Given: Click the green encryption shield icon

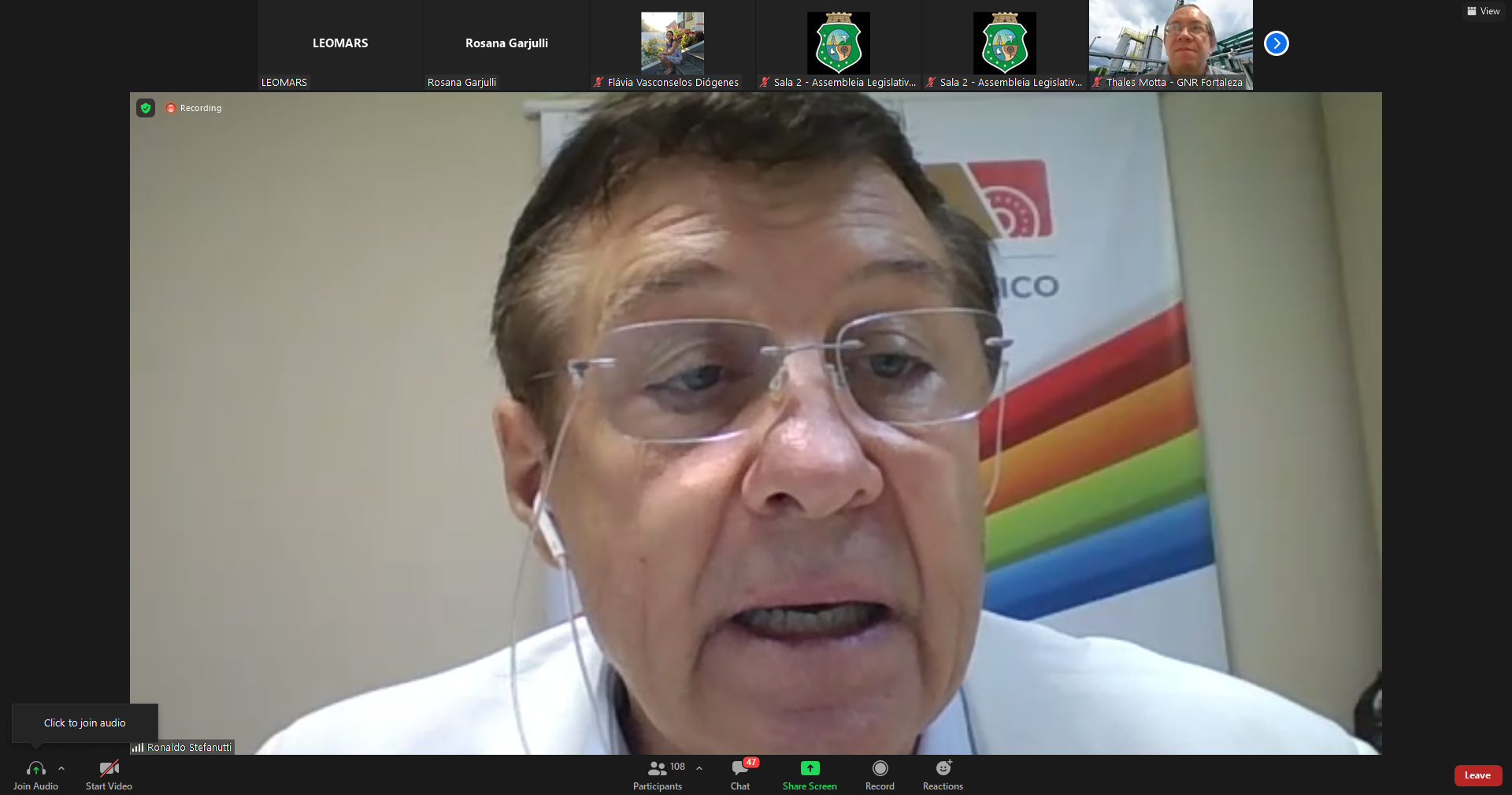Looking at the screenshot, I should coord(146,108).
